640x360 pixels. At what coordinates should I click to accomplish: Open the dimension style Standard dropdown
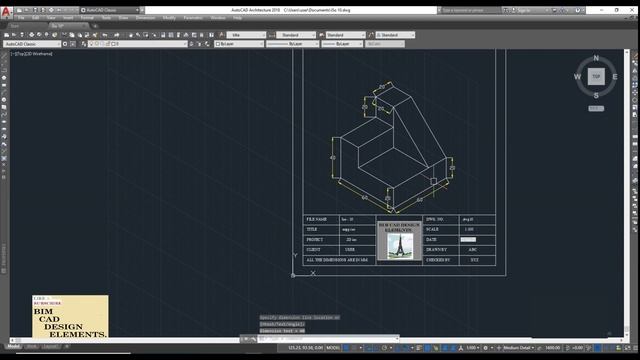[296, 35]
